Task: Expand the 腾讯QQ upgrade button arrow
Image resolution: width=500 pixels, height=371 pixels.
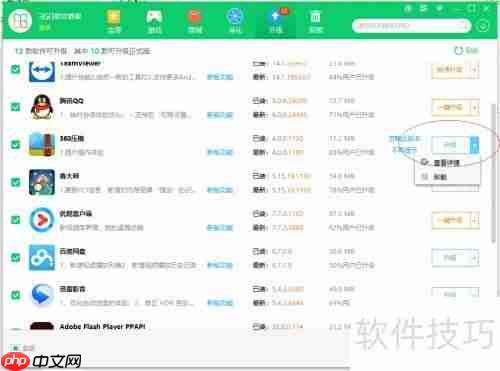Action: (x=474, y=107)
